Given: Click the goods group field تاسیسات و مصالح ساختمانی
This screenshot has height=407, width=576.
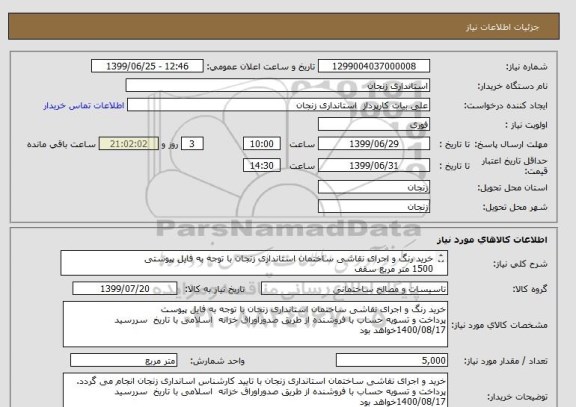Looking at the screenshot, I should [x=354, y=289].
